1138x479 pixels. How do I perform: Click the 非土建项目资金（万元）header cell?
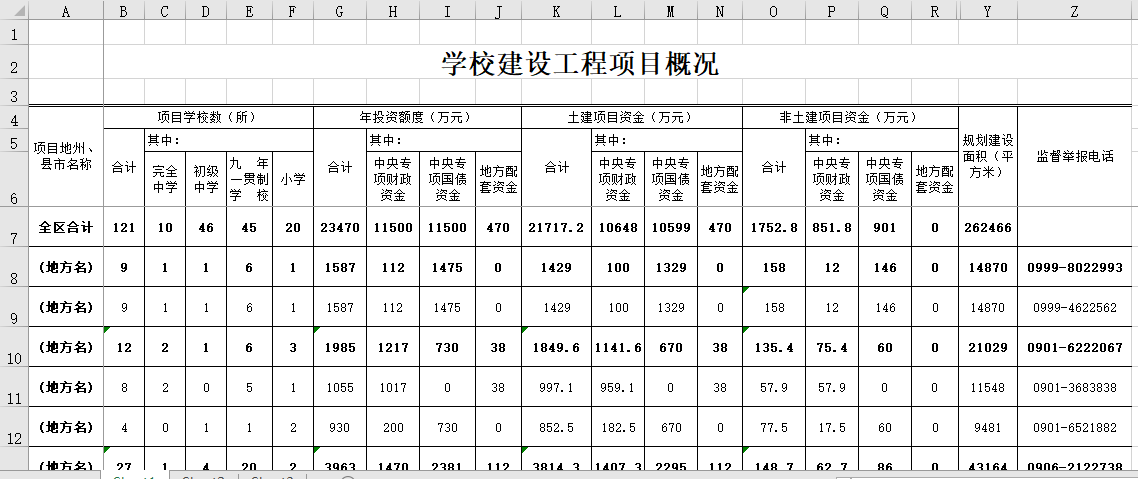click(x=849, y=117)
